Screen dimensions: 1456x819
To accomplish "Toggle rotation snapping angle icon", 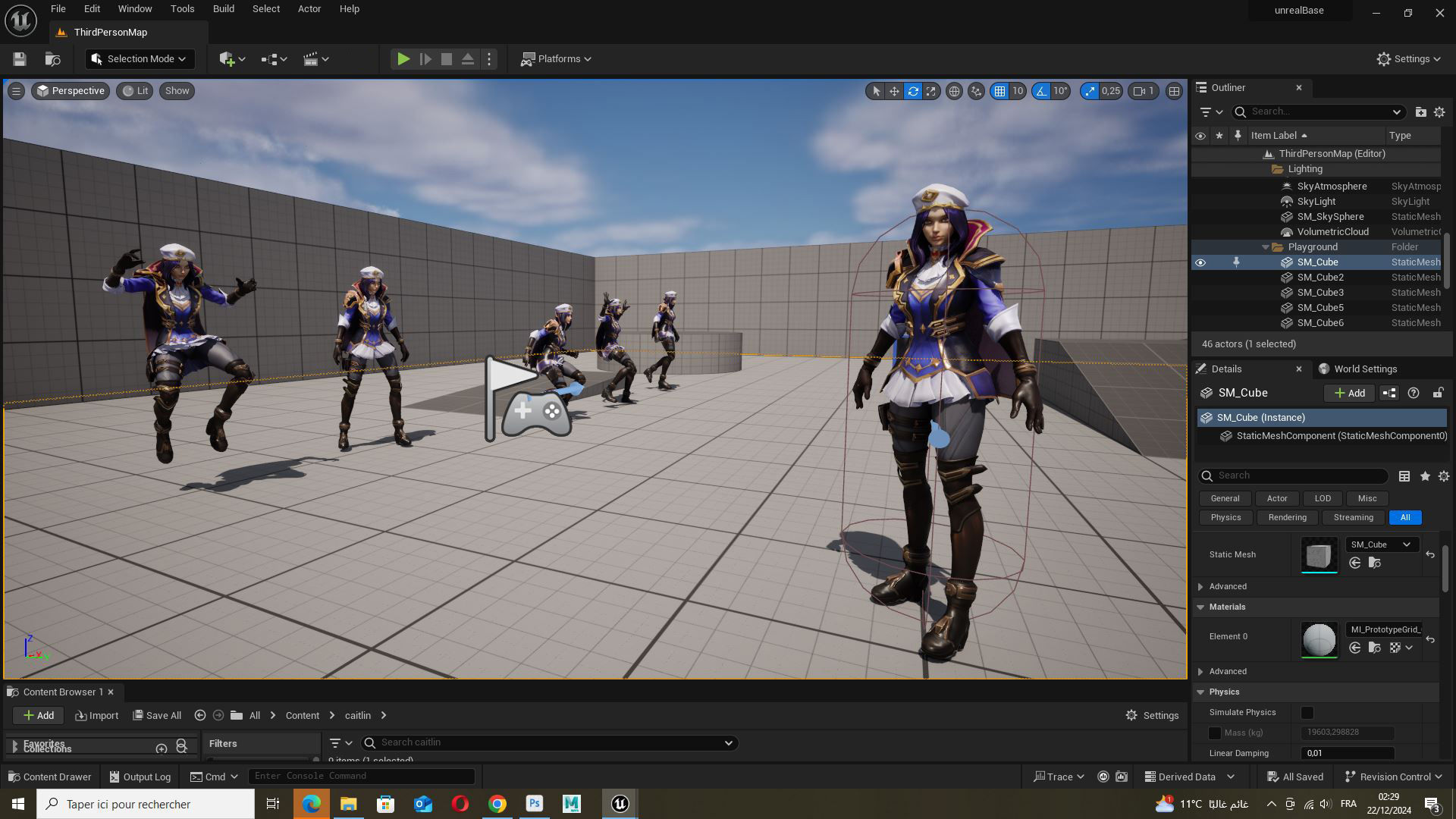I will [x=1041, y=91].
